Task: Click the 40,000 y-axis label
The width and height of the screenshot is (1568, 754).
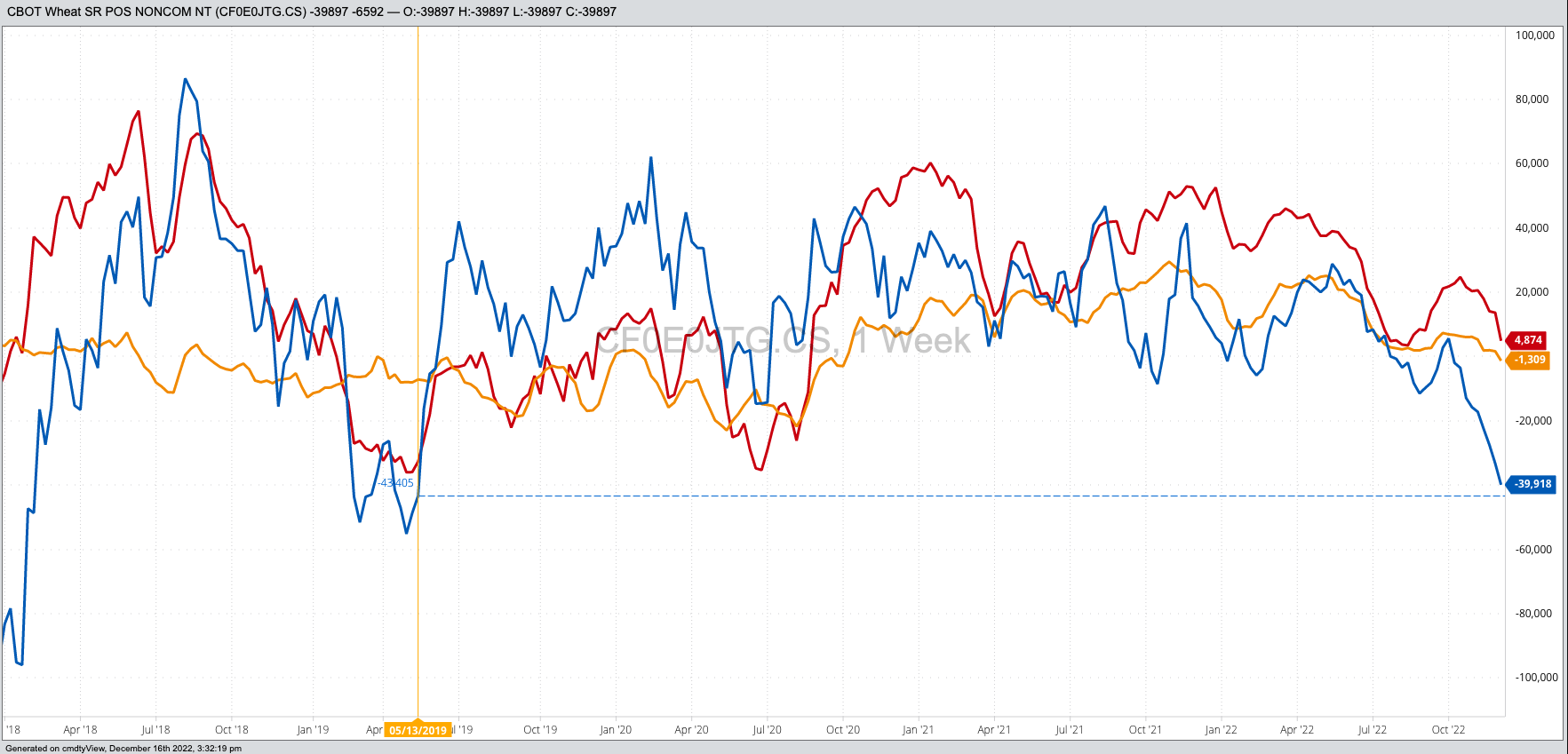Action: pos(1532,228)
